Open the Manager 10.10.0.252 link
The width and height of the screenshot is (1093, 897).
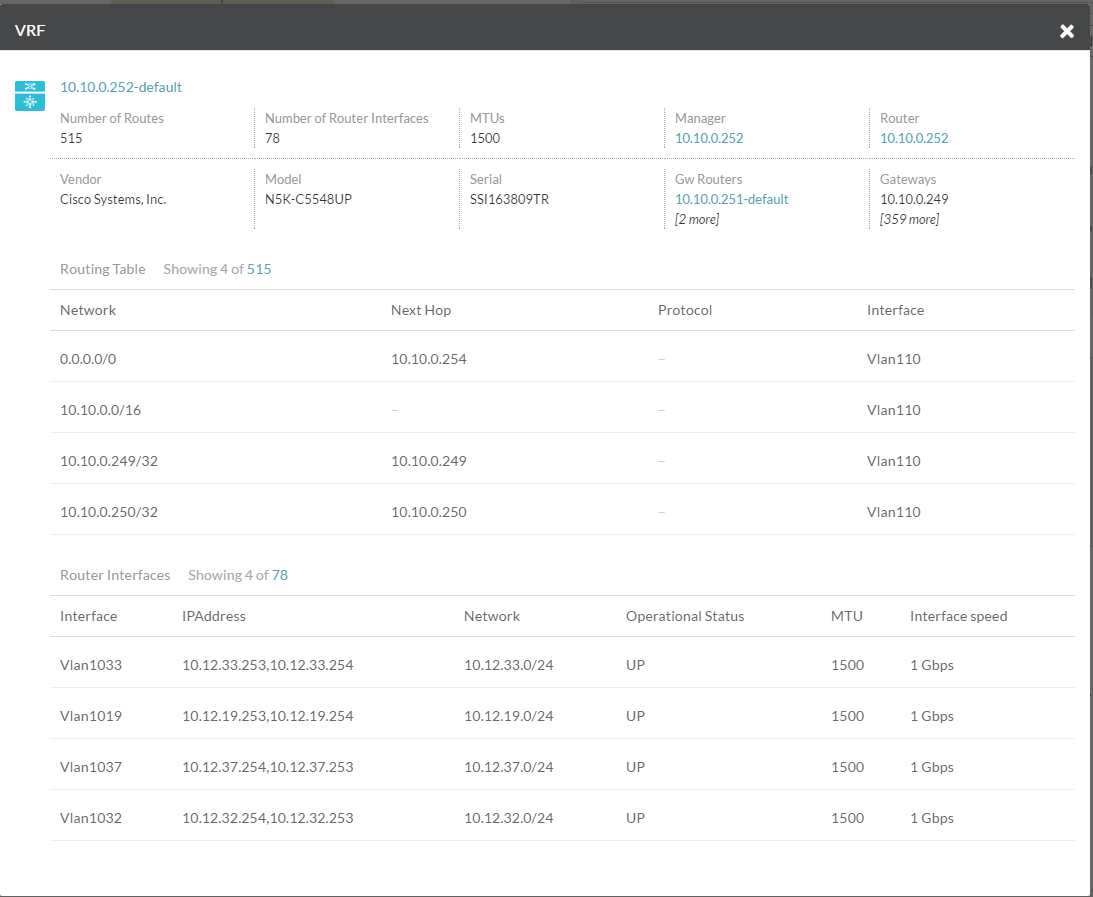pyautogui.click(x=709, y=138)
